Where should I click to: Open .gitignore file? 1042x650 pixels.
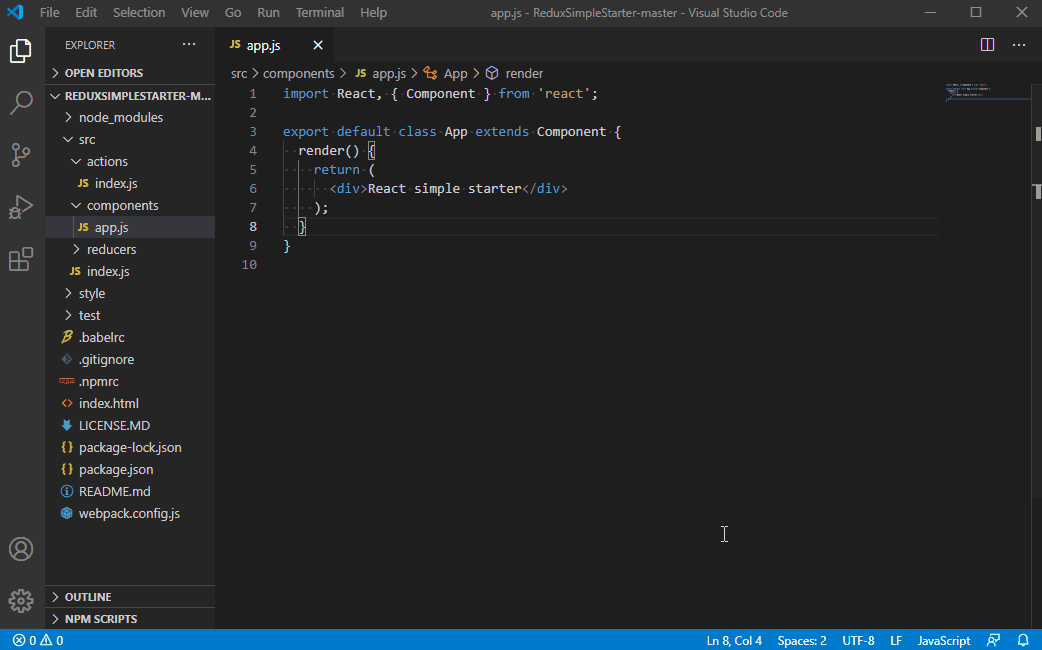tap(130, 359)
